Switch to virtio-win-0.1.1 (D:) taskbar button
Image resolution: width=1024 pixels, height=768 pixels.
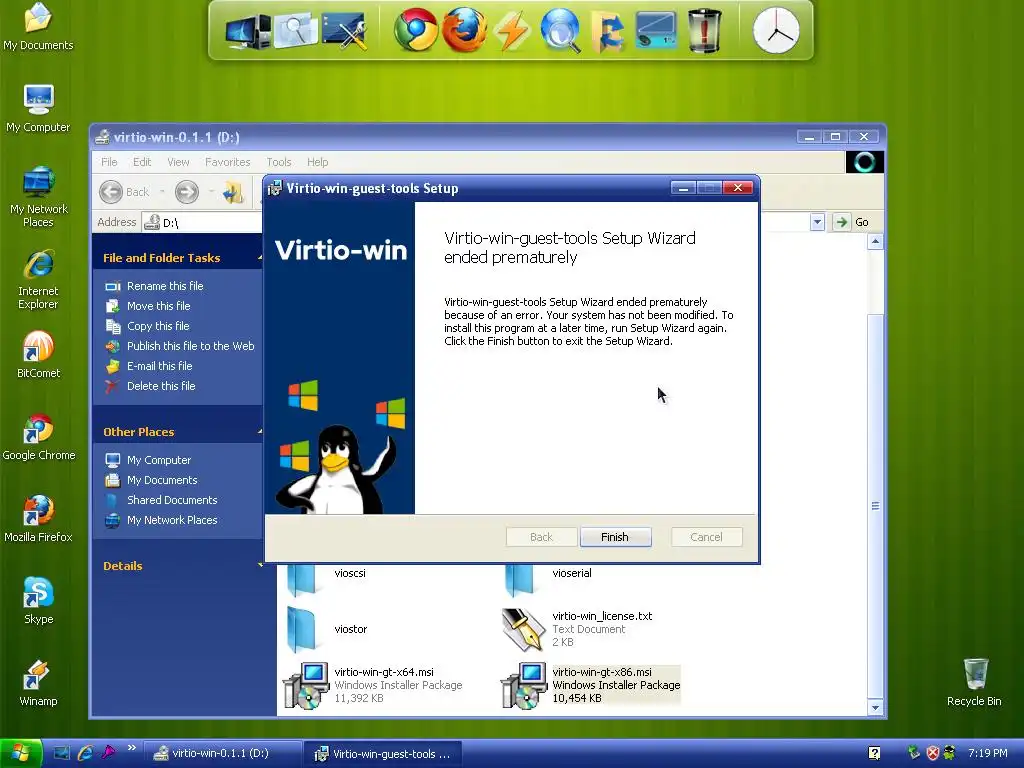222,753
